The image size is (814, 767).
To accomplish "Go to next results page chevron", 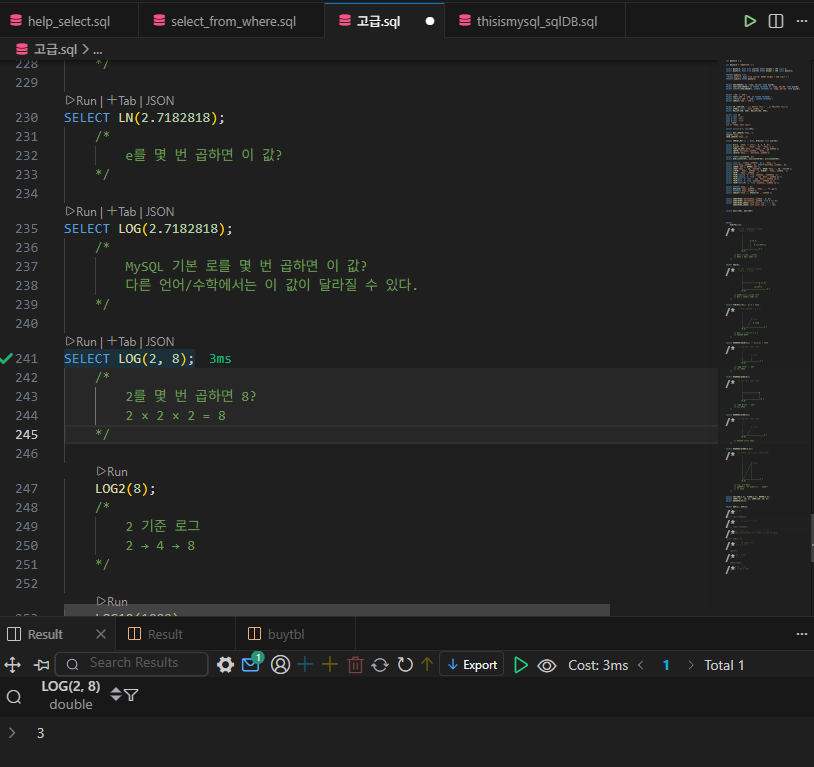I will [x=690, y=665].
